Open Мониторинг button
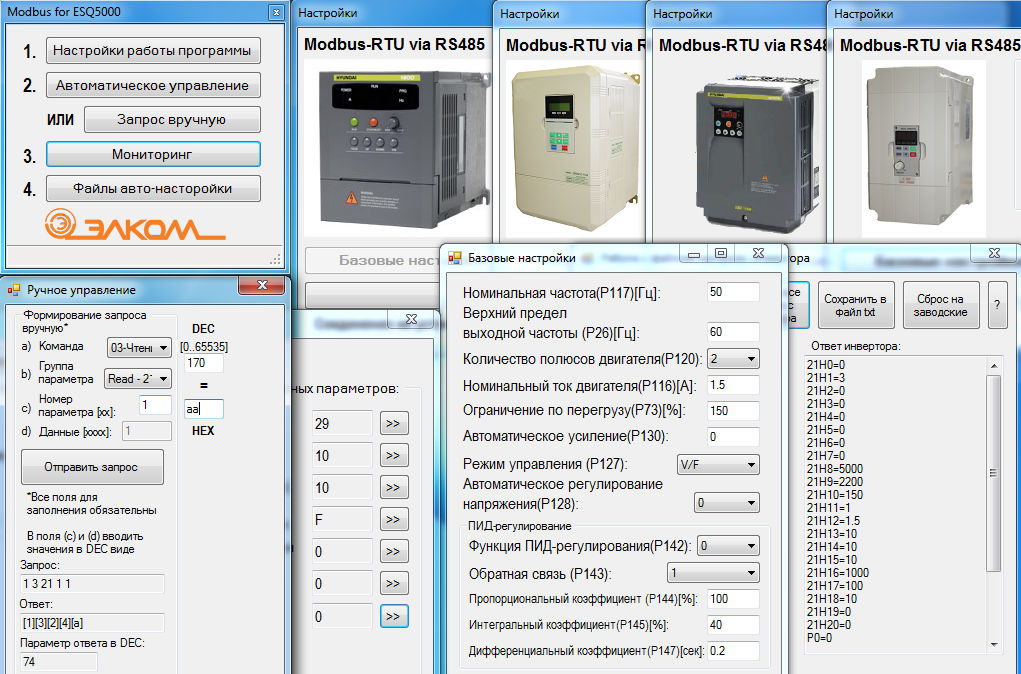Viewport: 1021px width, 674px height. [153, 154]
